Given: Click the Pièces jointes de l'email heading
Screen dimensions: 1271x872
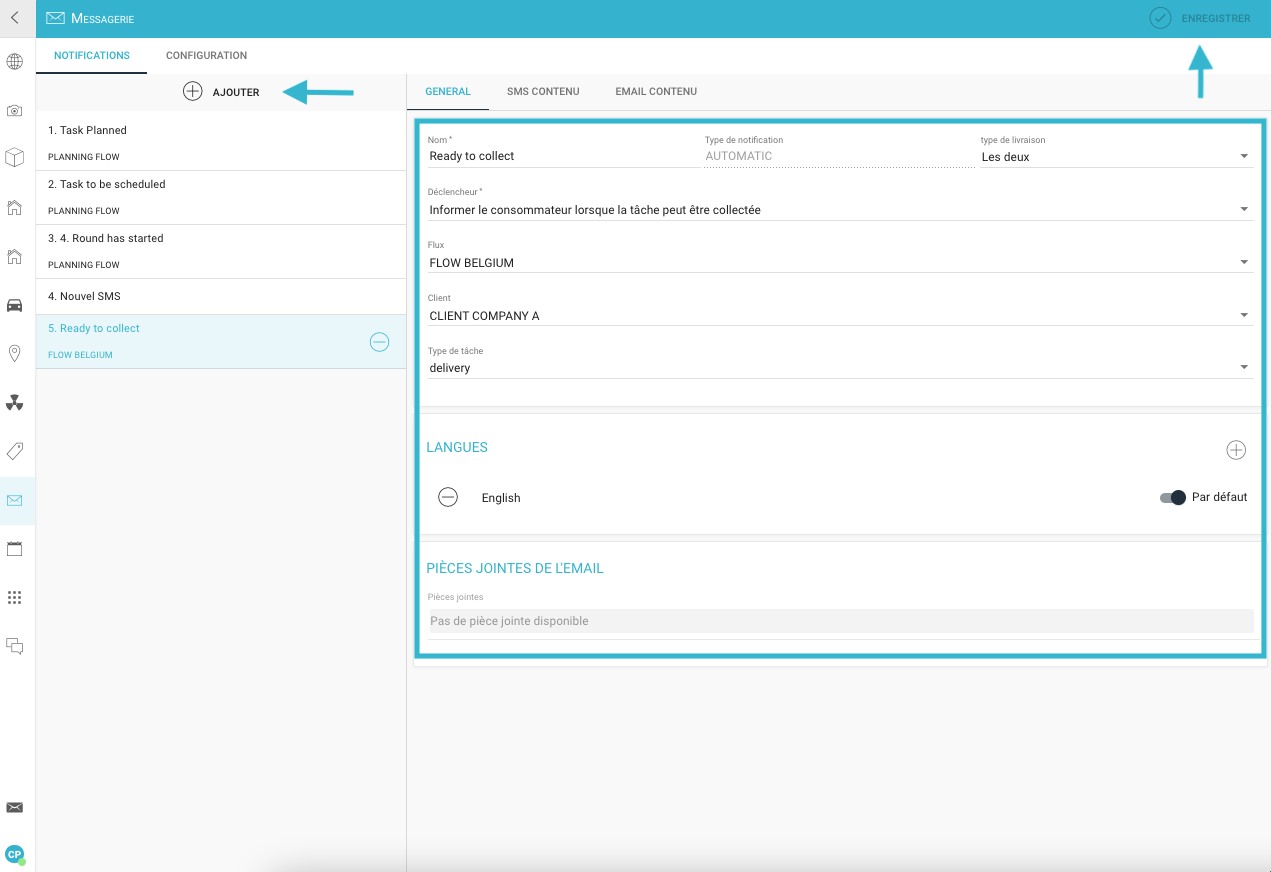Looking at the screenshot, I should click(x=515, y=568).
